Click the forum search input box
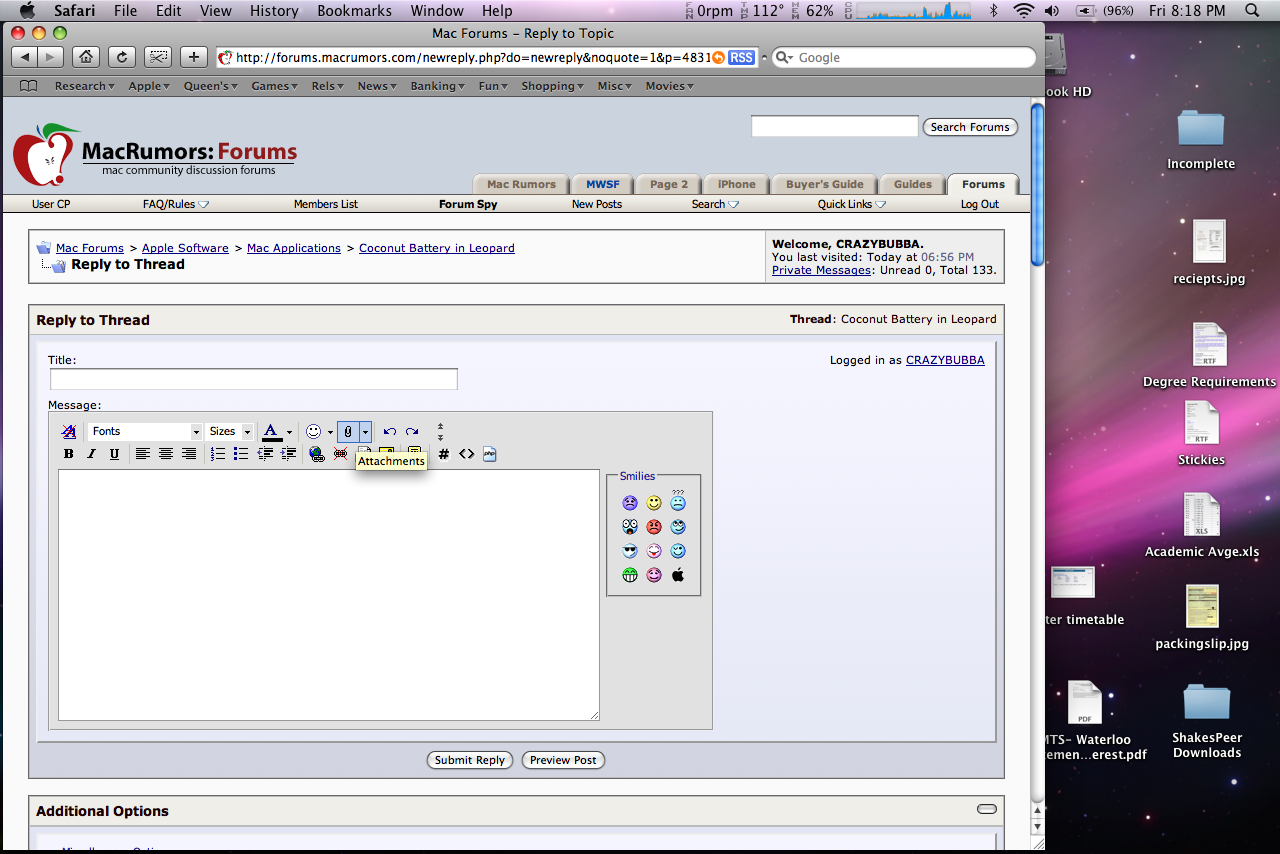 tap(834, 126)
